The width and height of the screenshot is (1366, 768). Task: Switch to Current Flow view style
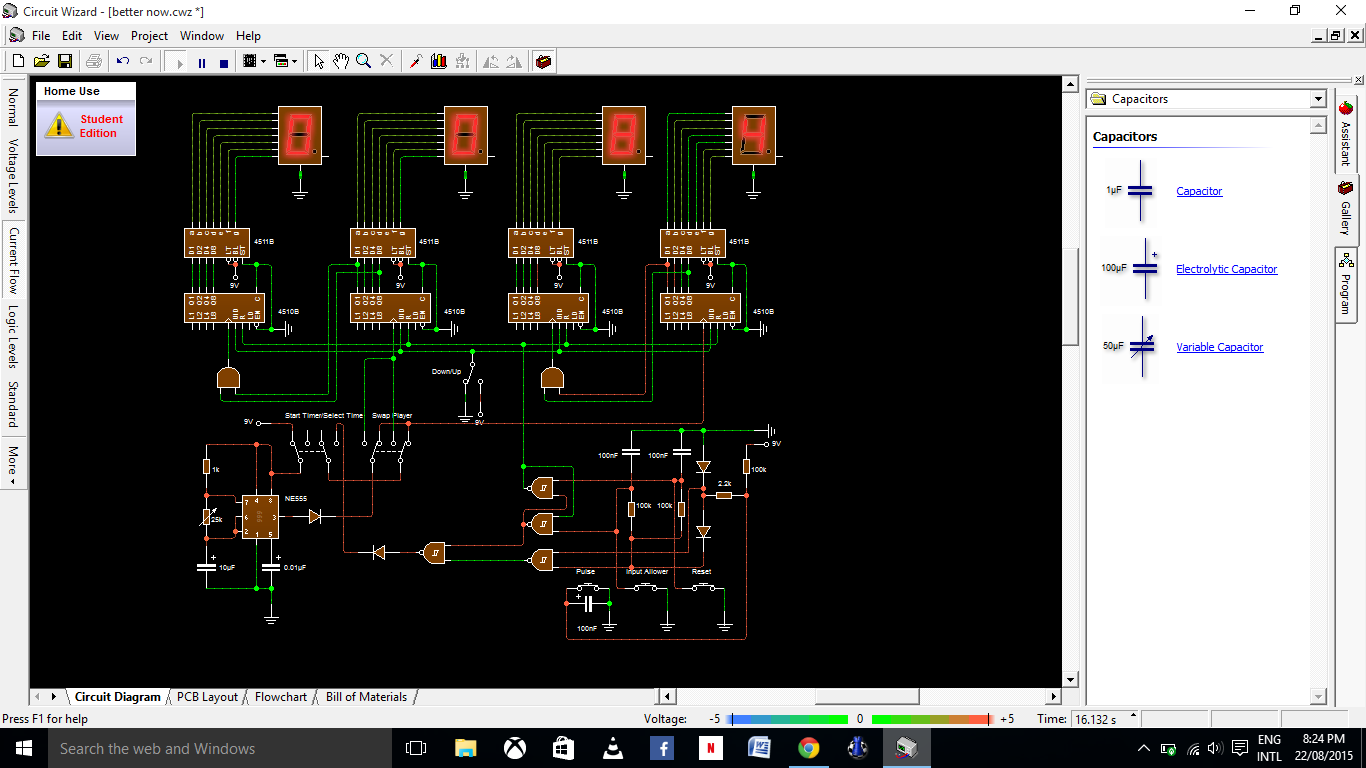coord(13,260)
